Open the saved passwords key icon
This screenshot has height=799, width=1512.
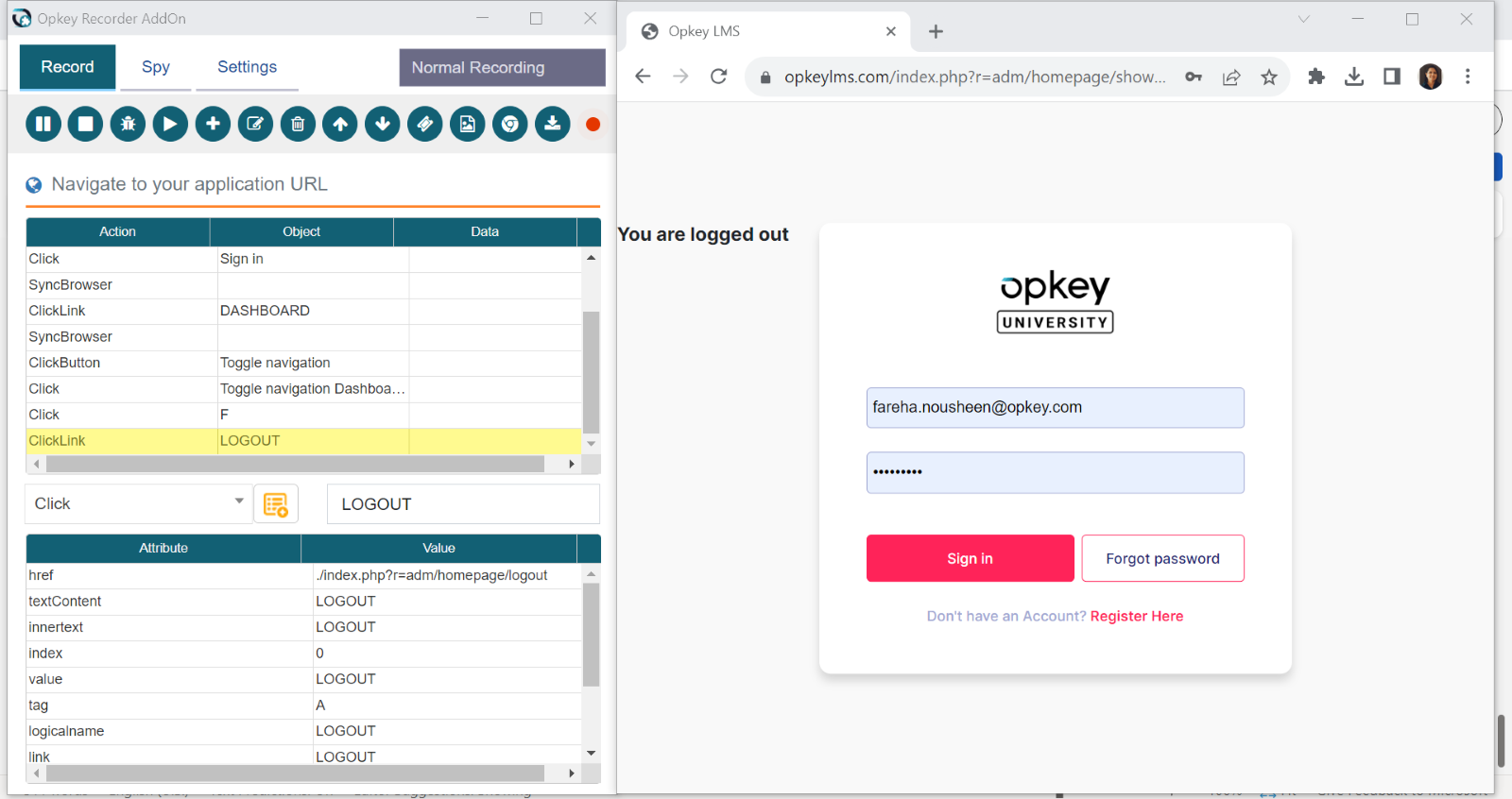pyautogui.click(x=1194, y=77)
